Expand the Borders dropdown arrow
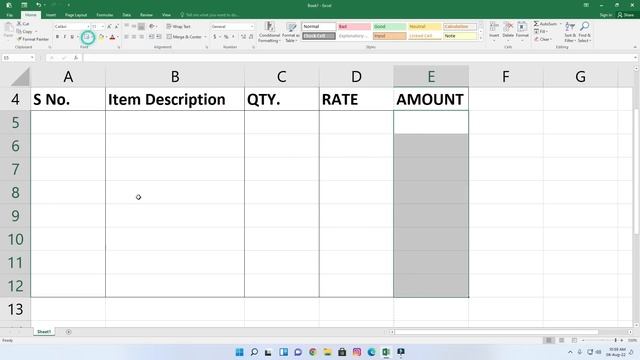Image resolution: width=640 pixels, height=360 pixels. (92, 37)
